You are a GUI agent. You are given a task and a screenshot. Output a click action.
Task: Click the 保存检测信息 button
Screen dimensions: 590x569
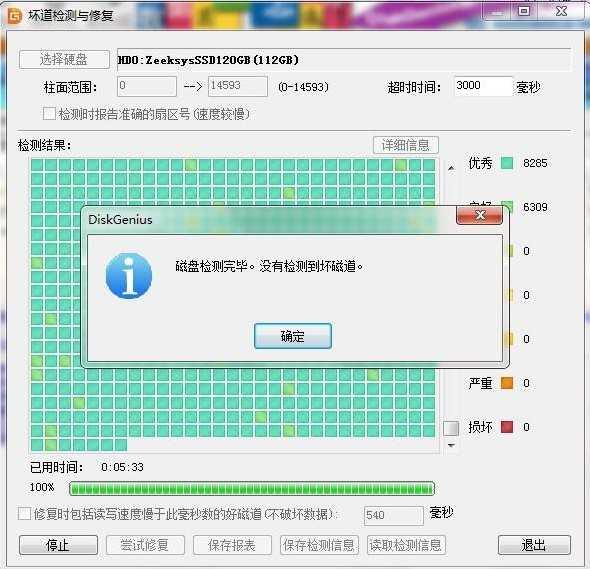(x=319, y=545)
